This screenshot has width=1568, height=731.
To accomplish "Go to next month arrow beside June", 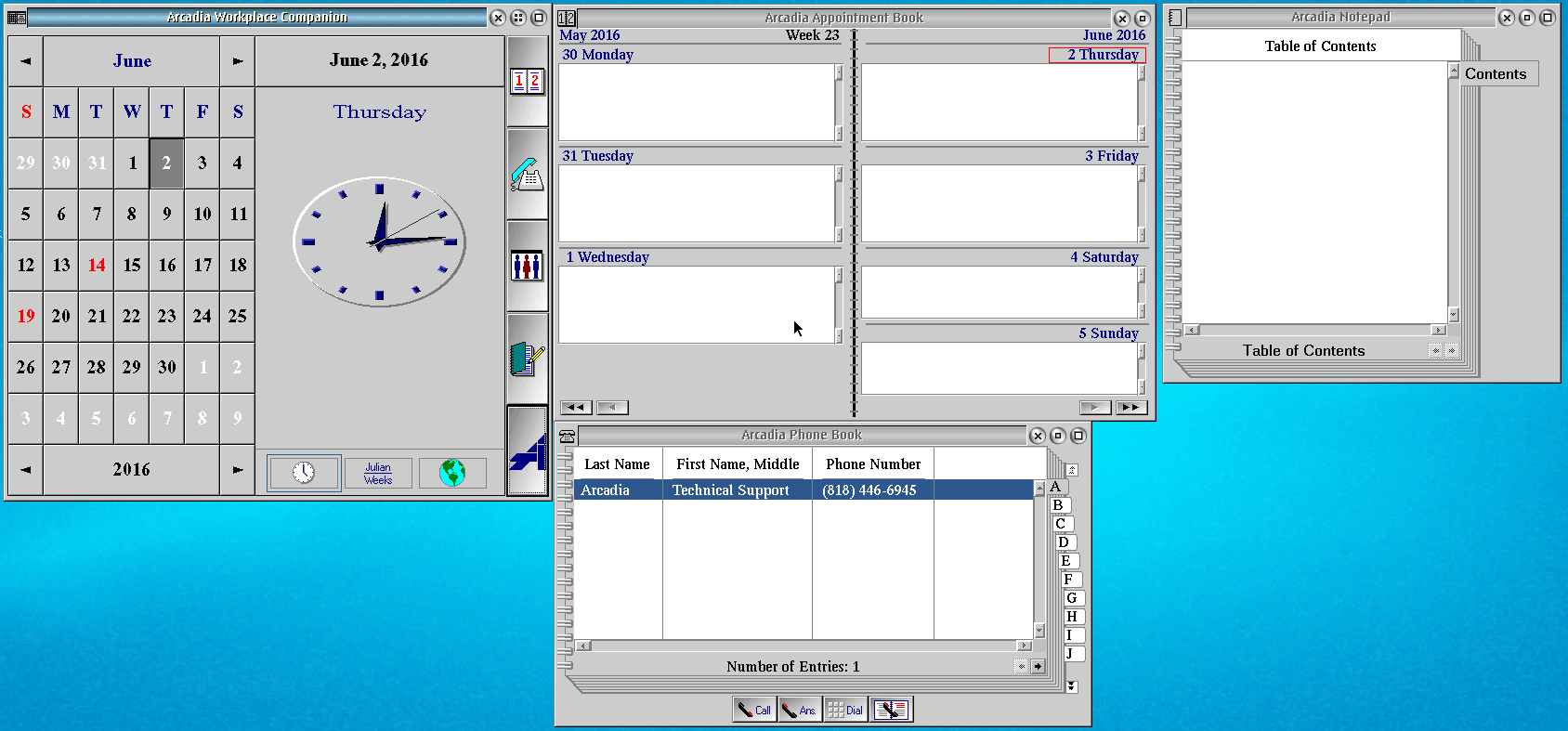I will (x=238, y=61).
